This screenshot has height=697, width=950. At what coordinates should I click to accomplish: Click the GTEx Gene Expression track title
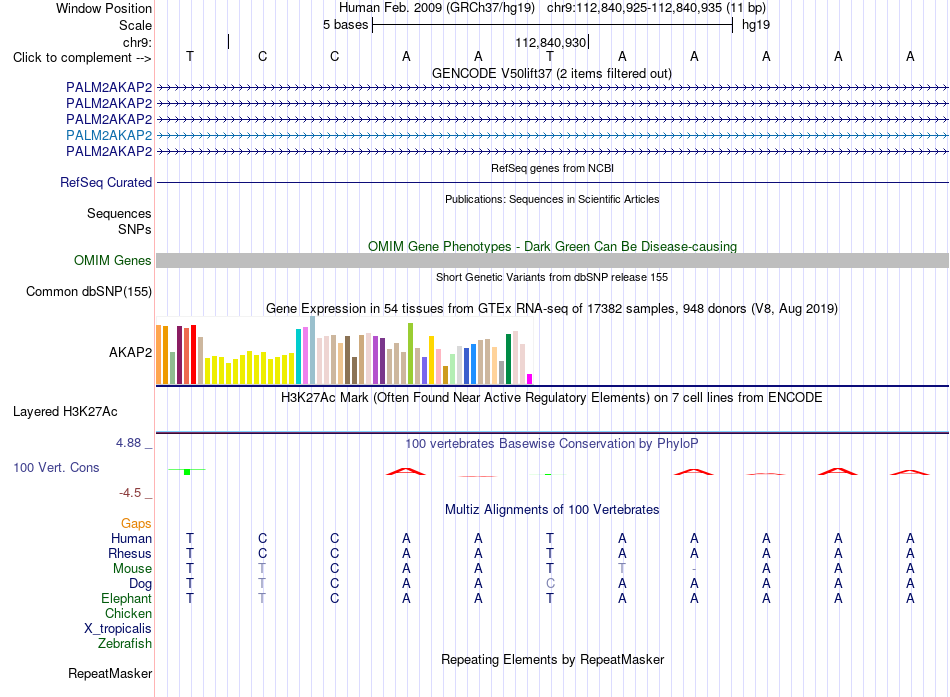tap(552, 308)
